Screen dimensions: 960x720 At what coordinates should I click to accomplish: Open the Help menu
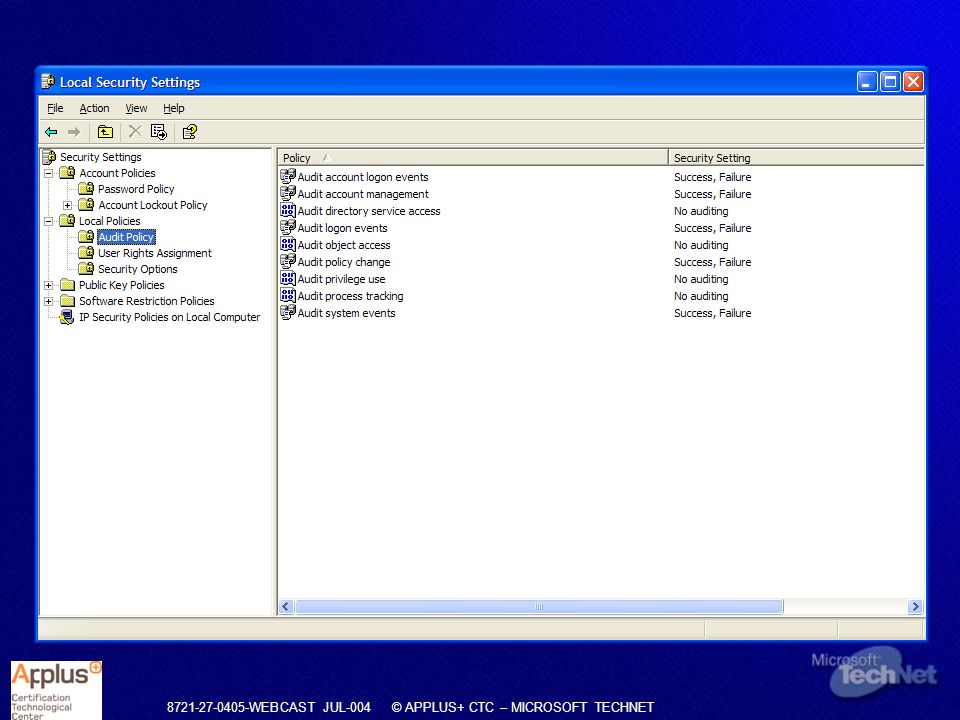point(173,108)
